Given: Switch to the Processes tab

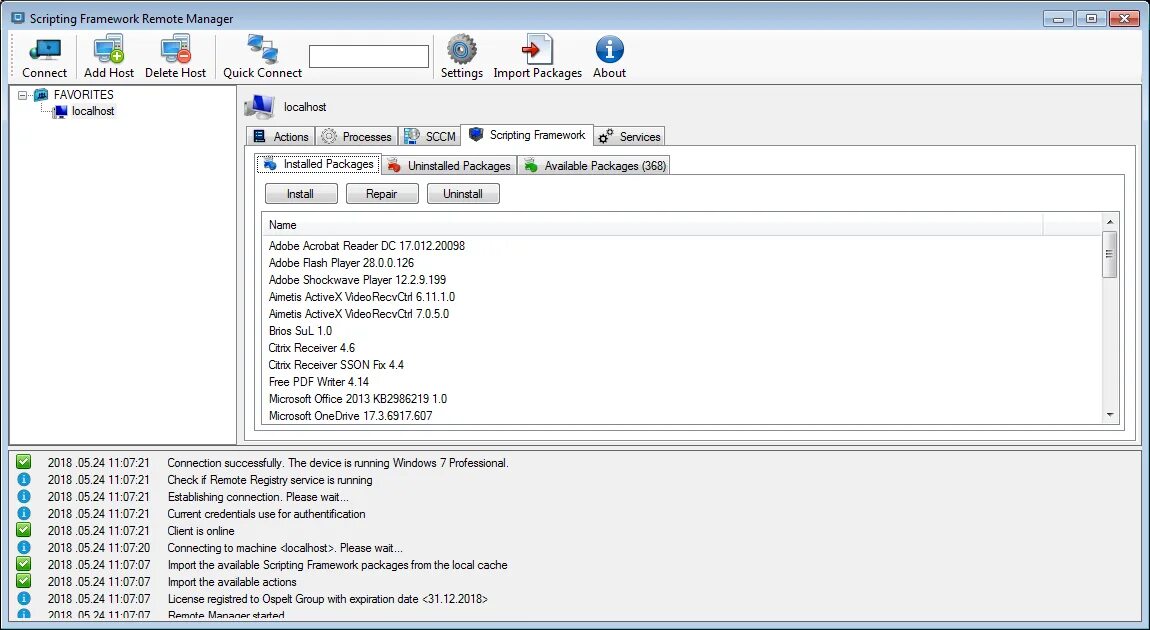Looking at the screenshot, I should (x=357, y=136).
